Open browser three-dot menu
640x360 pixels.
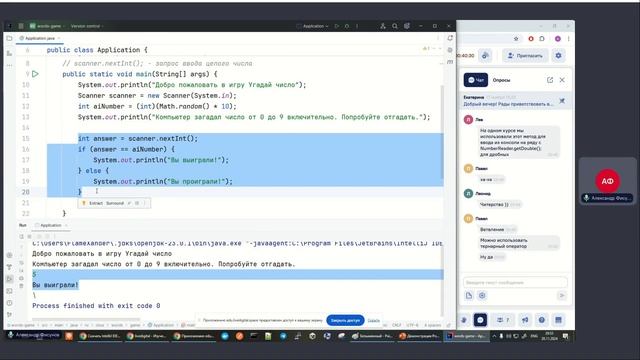568,39
